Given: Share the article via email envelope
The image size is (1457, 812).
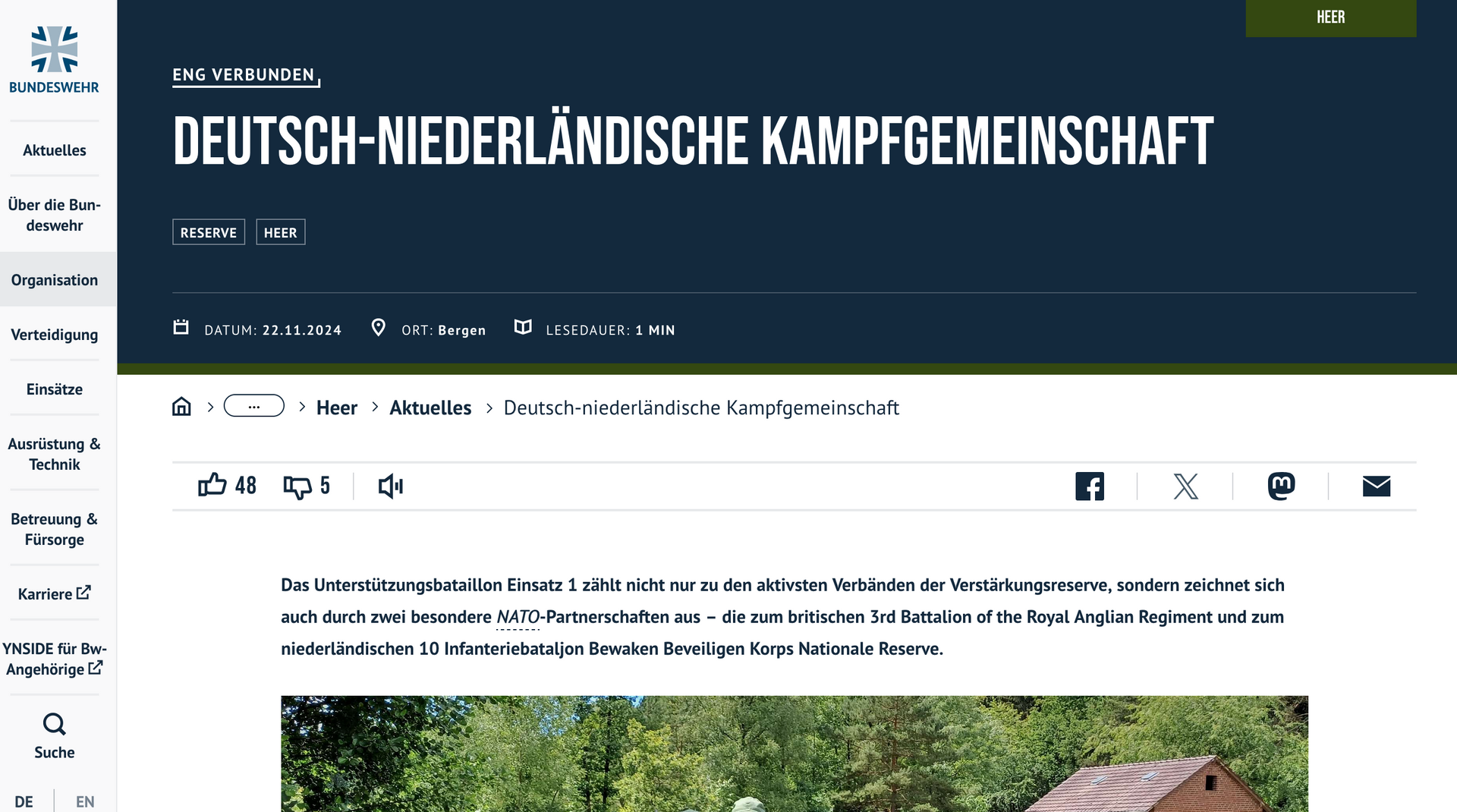Looking at the screenshot, I should (x=1377, y=486).
